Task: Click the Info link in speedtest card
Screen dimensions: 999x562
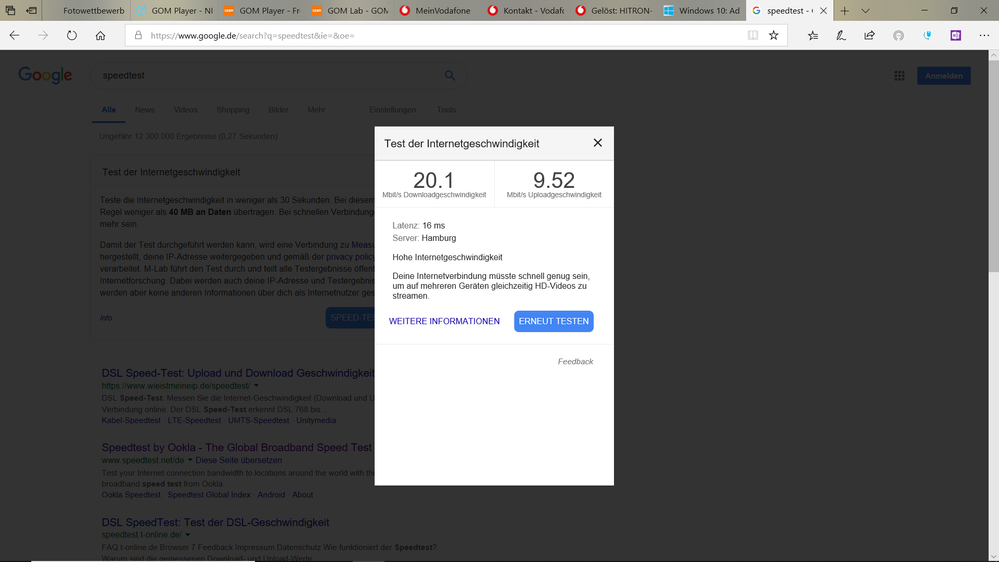Action: 106,318
